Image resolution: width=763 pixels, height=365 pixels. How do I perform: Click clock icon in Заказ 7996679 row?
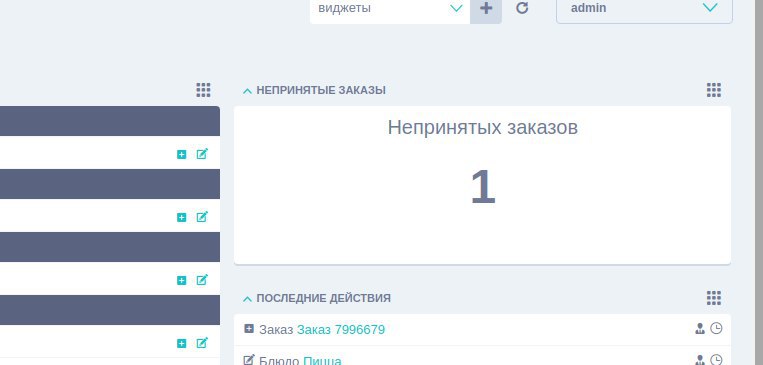click(716, 328)
